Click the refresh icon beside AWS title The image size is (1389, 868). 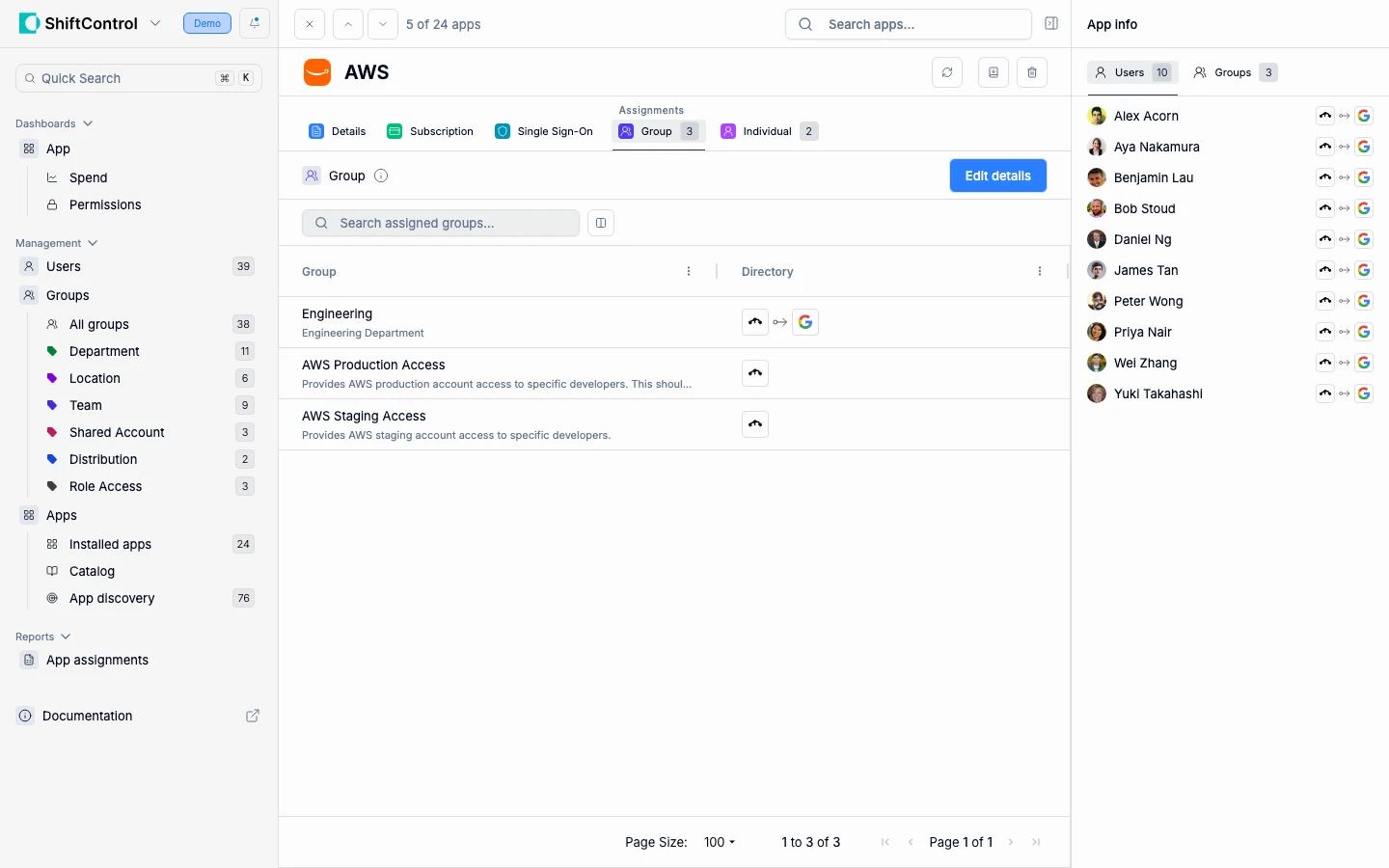coord(947,72)
